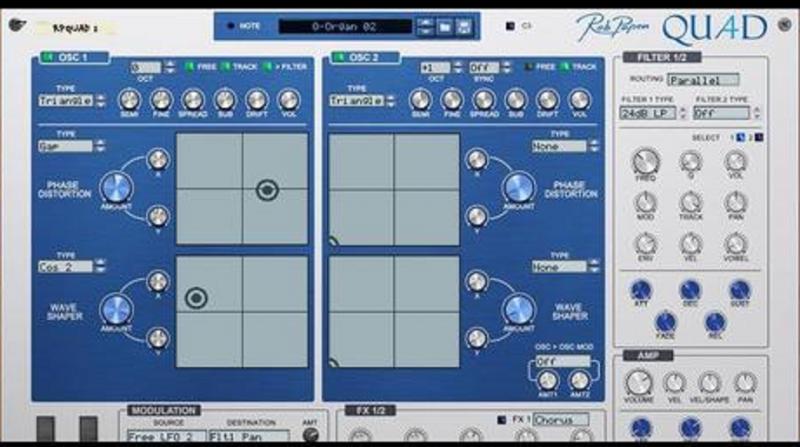Step the patch selector up/down arrows
800x447 pixels.
point(425,26)
